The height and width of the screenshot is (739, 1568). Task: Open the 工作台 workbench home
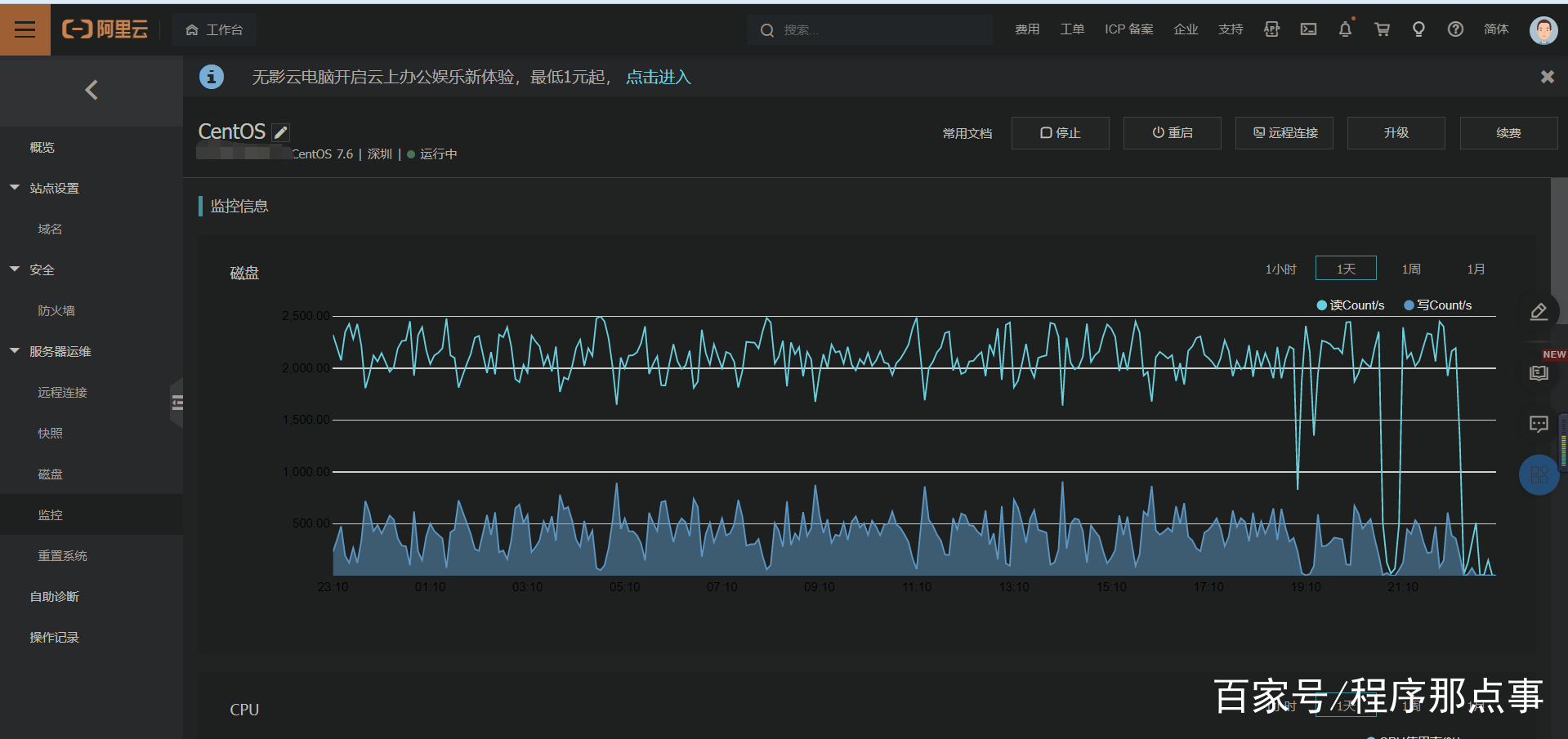click(214, 29)
